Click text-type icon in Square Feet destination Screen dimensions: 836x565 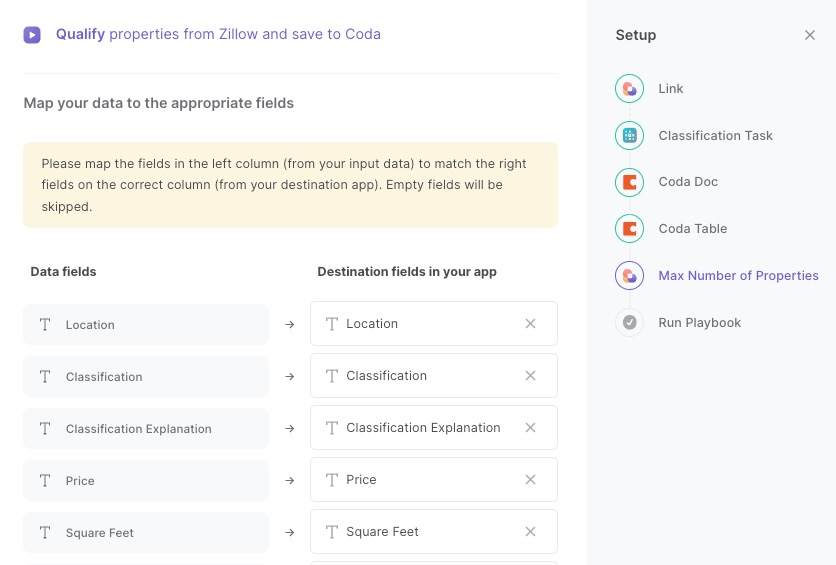(x=332, y=532)
